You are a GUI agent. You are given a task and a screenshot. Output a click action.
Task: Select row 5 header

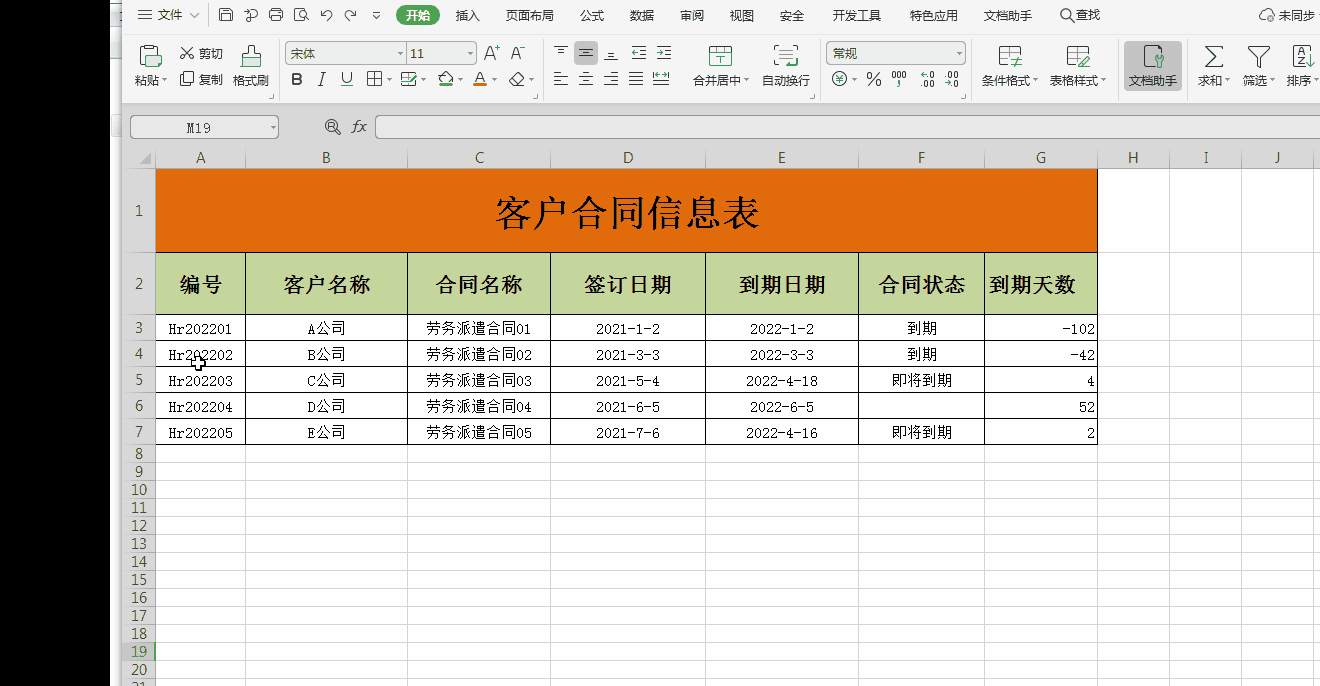point(139,380)
